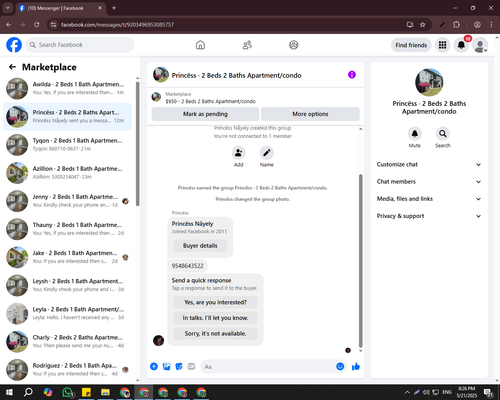
Task: Open WhatsApp from taskbar
Action: (x=68, y=392)
